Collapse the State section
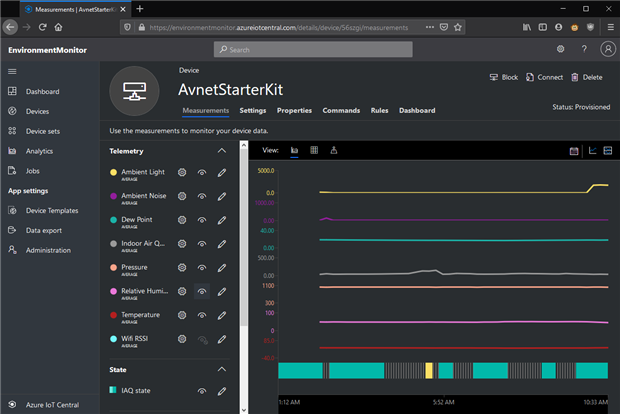 click(222, 367)
